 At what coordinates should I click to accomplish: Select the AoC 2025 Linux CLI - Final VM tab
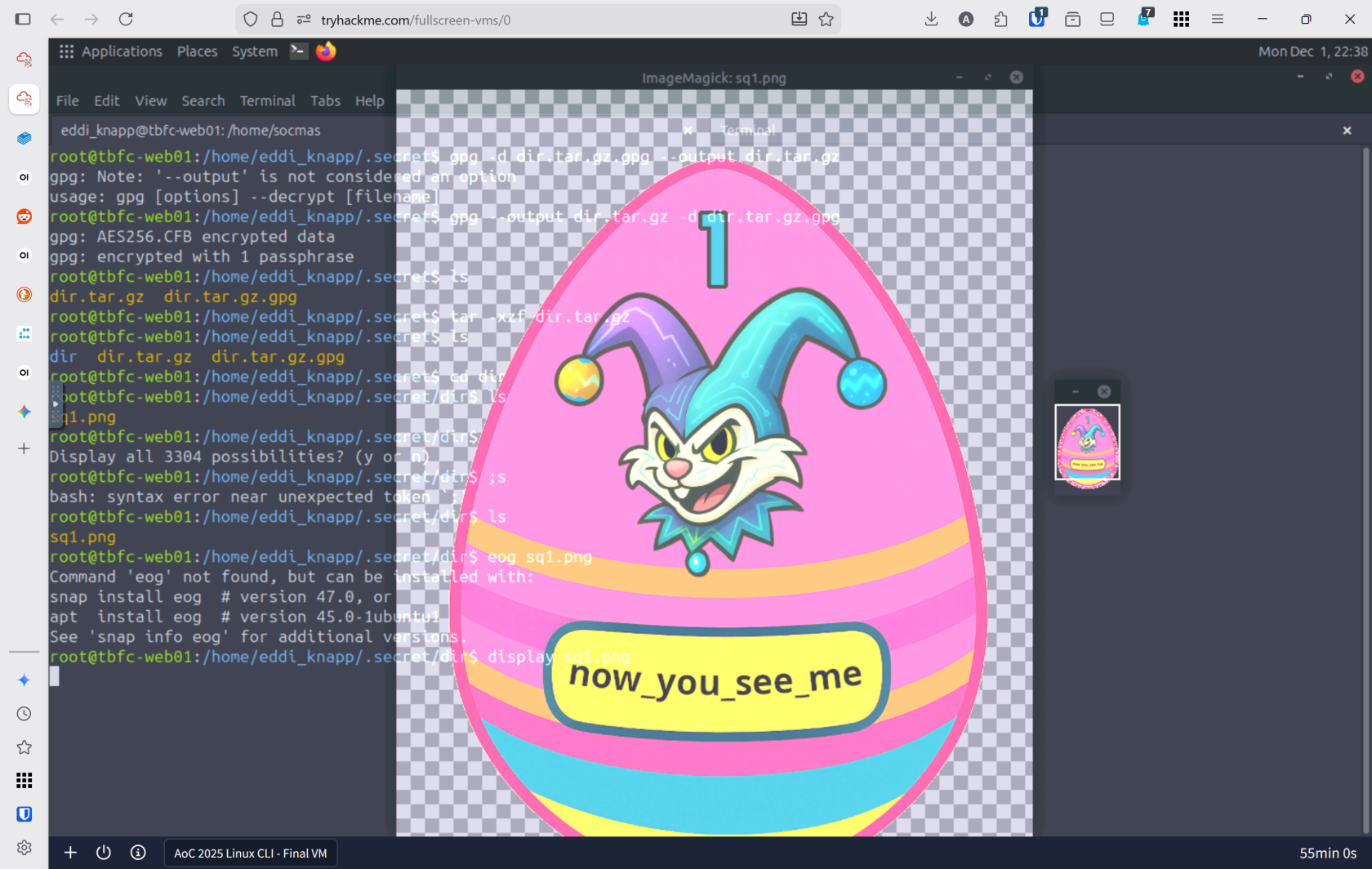point(251,853)
